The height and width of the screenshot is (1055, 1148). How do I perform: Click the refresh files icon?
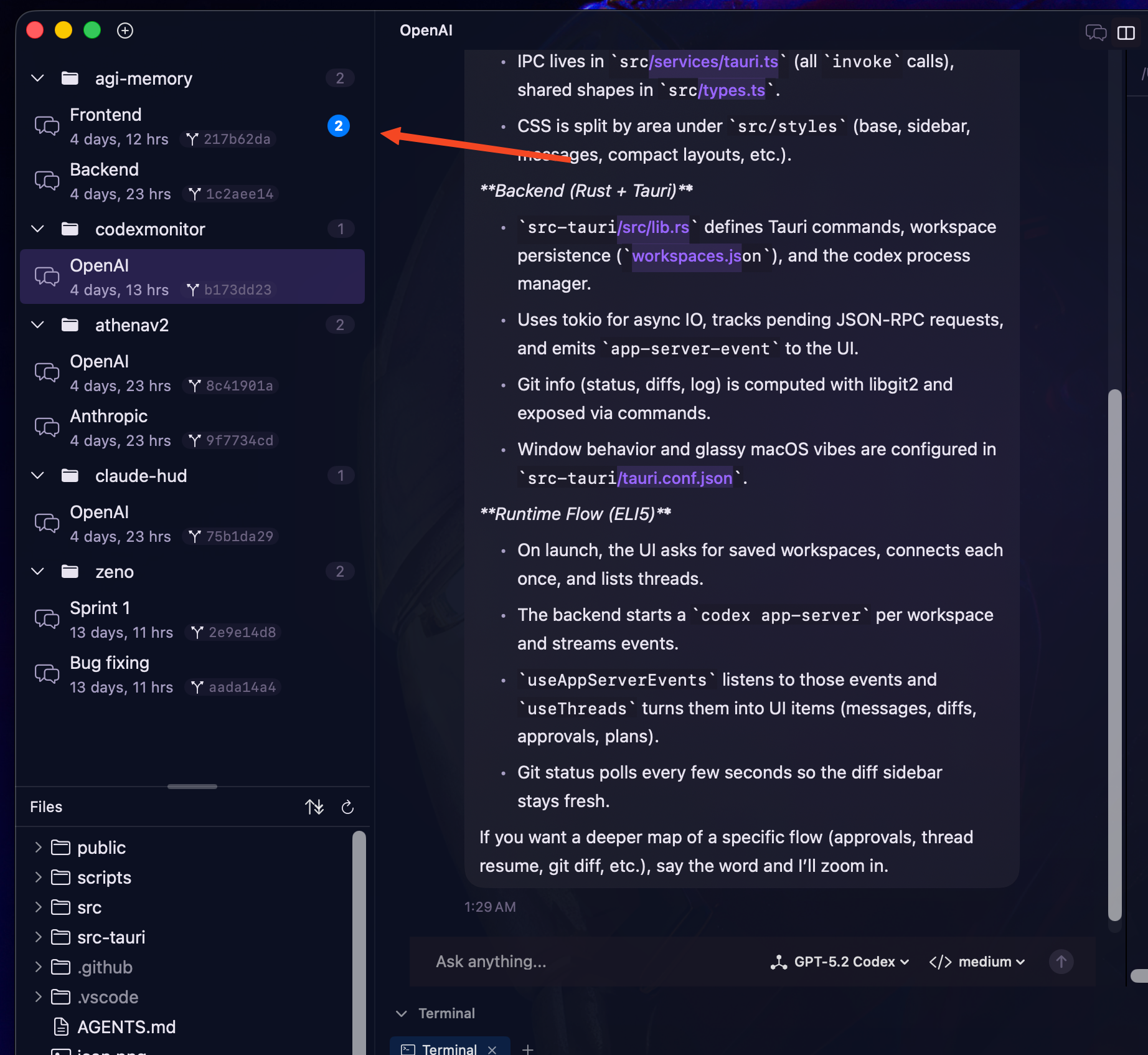coord(347,807)
